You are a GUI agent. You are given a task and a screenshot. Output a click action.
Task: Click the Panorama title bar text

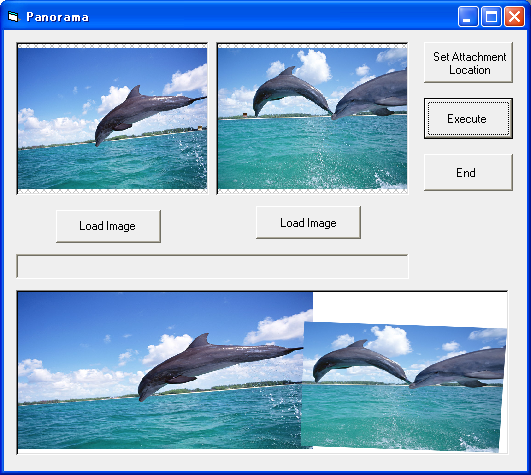(58, 17)
